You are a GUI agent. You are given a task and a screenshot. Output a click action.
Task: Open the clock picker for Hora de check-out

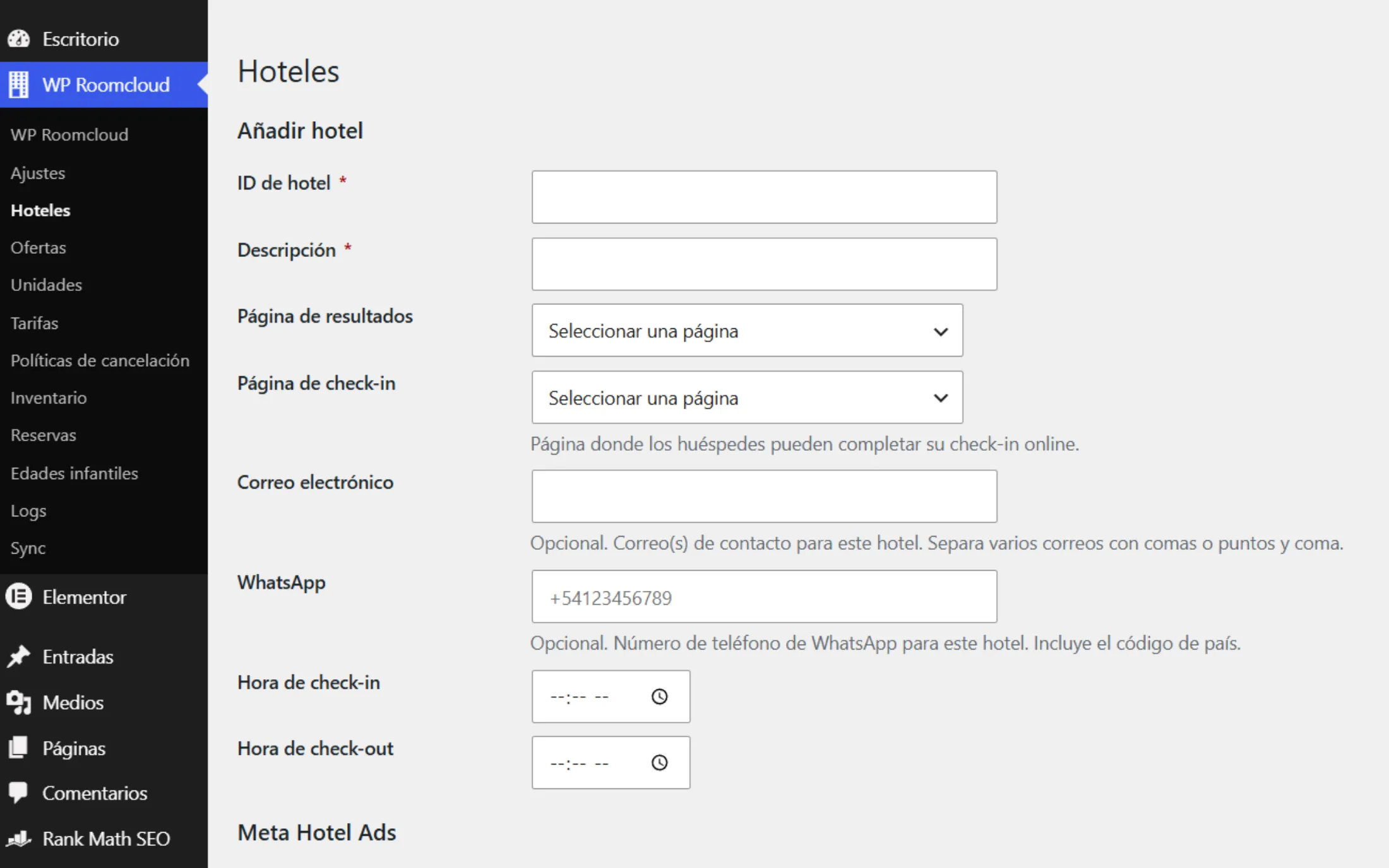[659, 763]
